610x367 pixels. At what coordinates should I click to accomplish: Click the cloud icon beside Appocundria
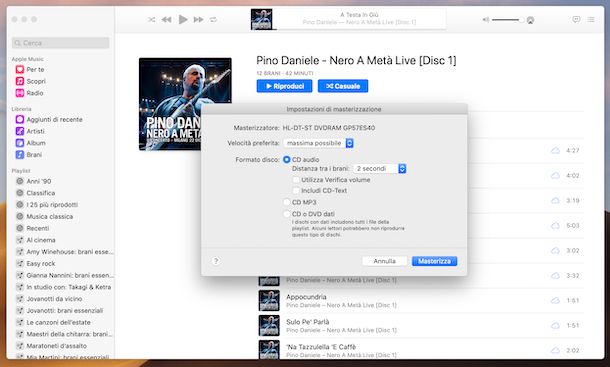555,300
